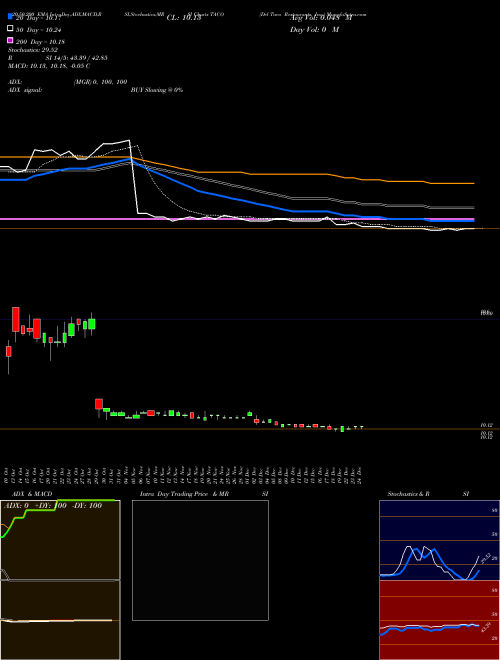Screen dimensions: 500x660
Task: Click the 'CL: 10.13' closing price
Action: [x=184, y=18]
